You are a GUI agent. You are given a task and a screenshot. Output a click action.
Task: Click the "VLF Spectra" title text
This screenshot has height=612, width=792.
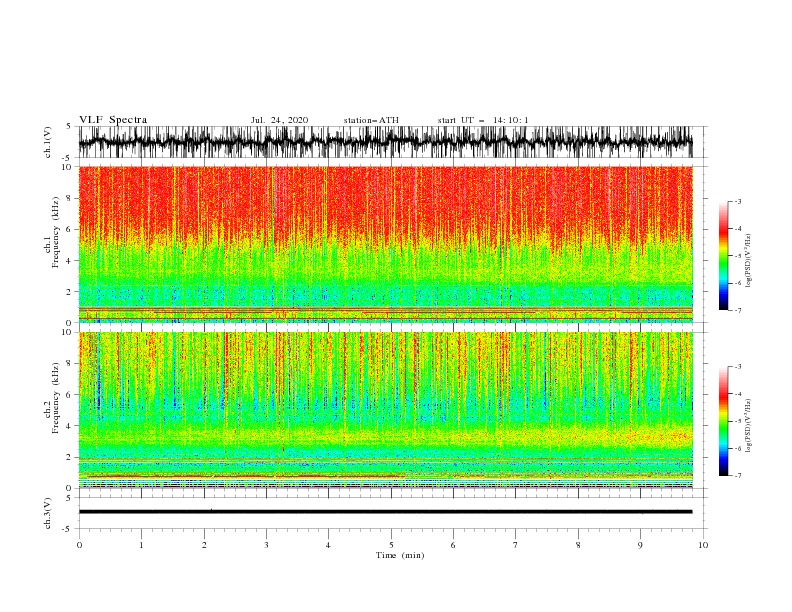(113, 120)
